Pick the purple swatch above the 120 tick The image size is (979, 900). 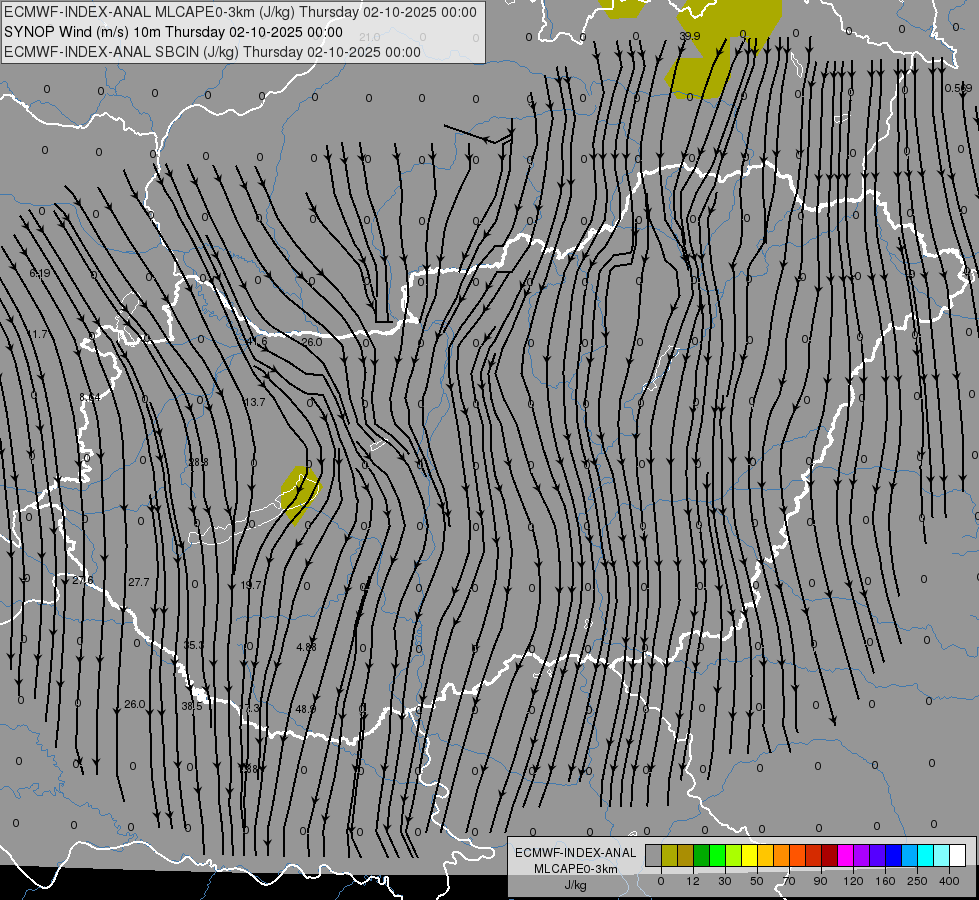(862, 855)
